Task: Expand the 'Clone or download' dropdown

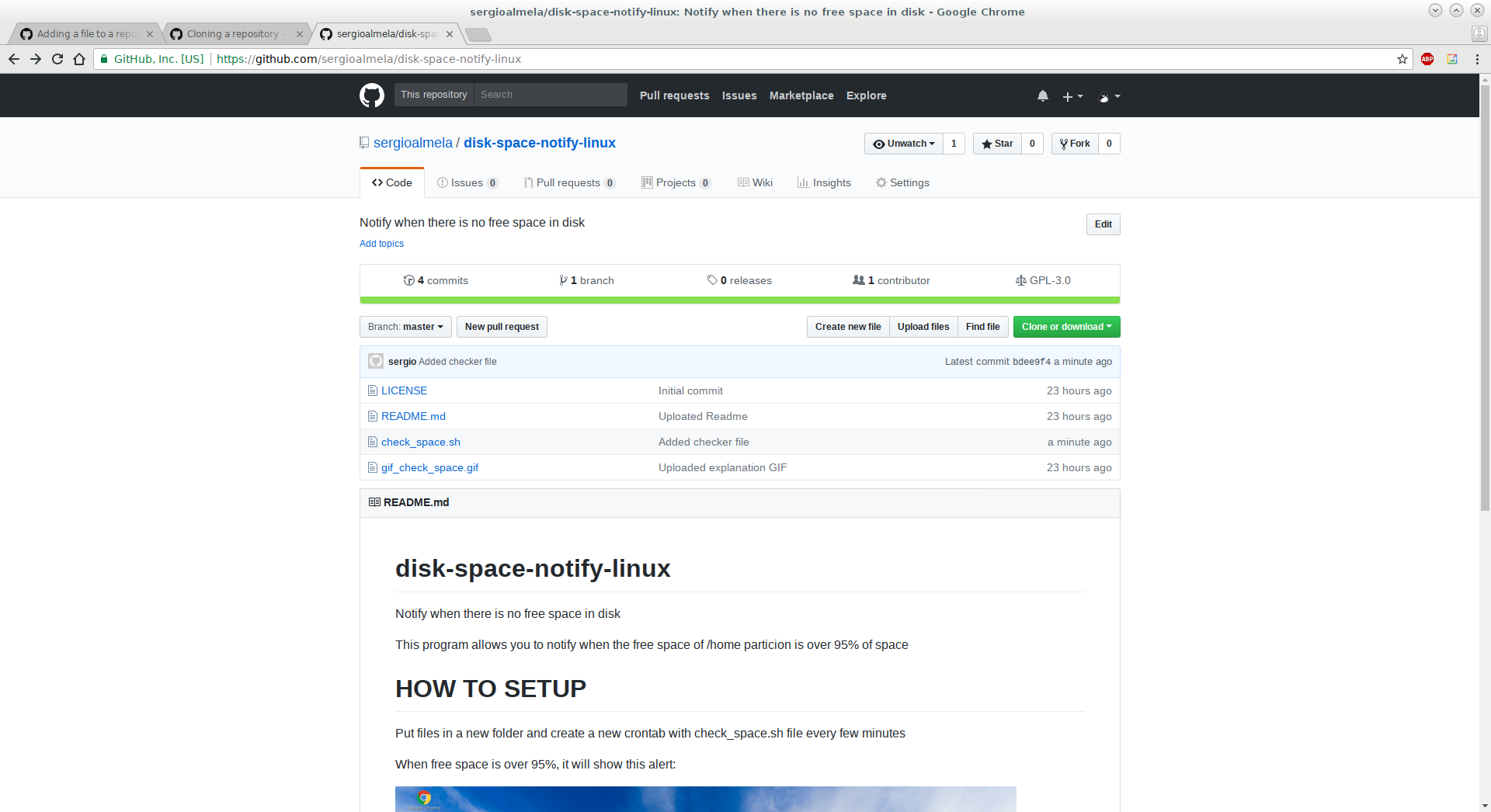Action: [x=1065, y=326]
